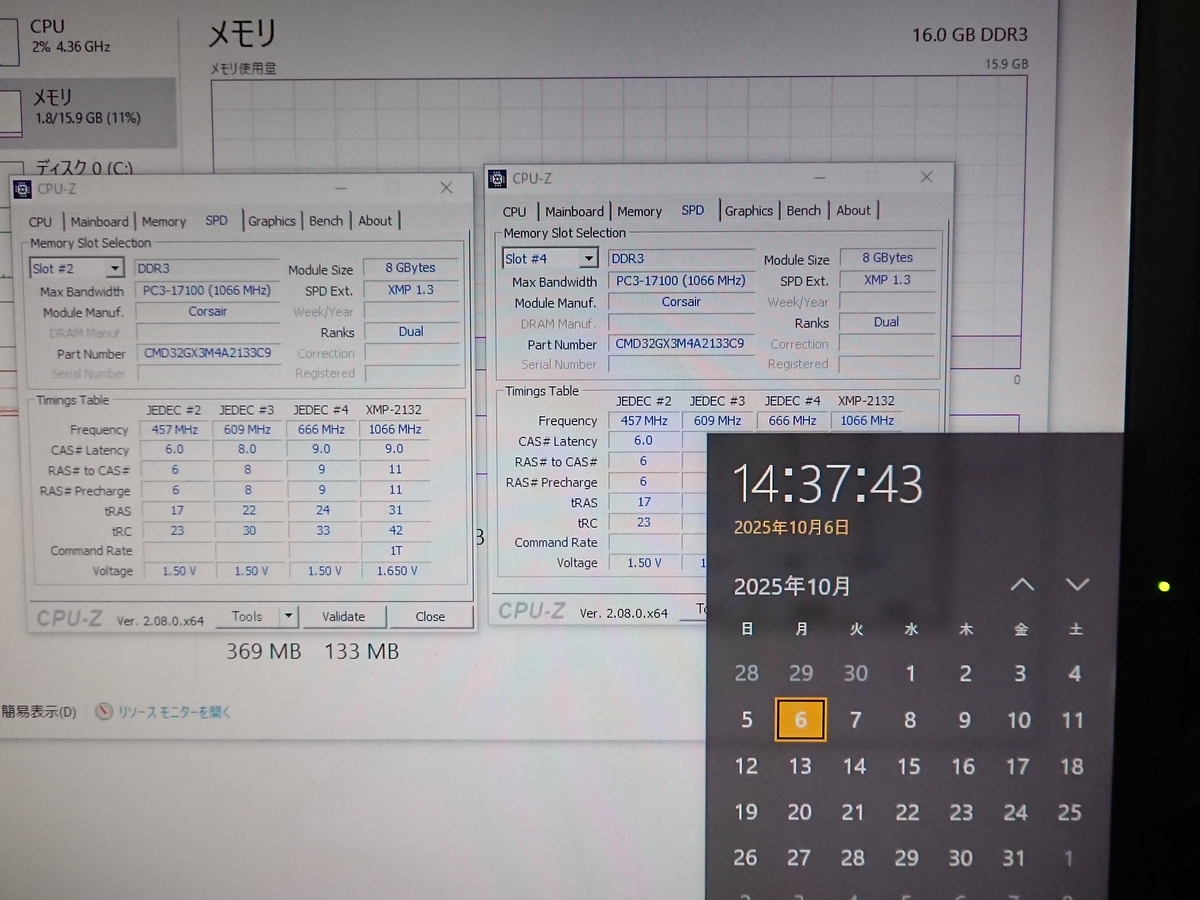This screenshot has height=900, width=1200.
Task: Click Part Number field in left CPU-Z
Action: [210, 353]
